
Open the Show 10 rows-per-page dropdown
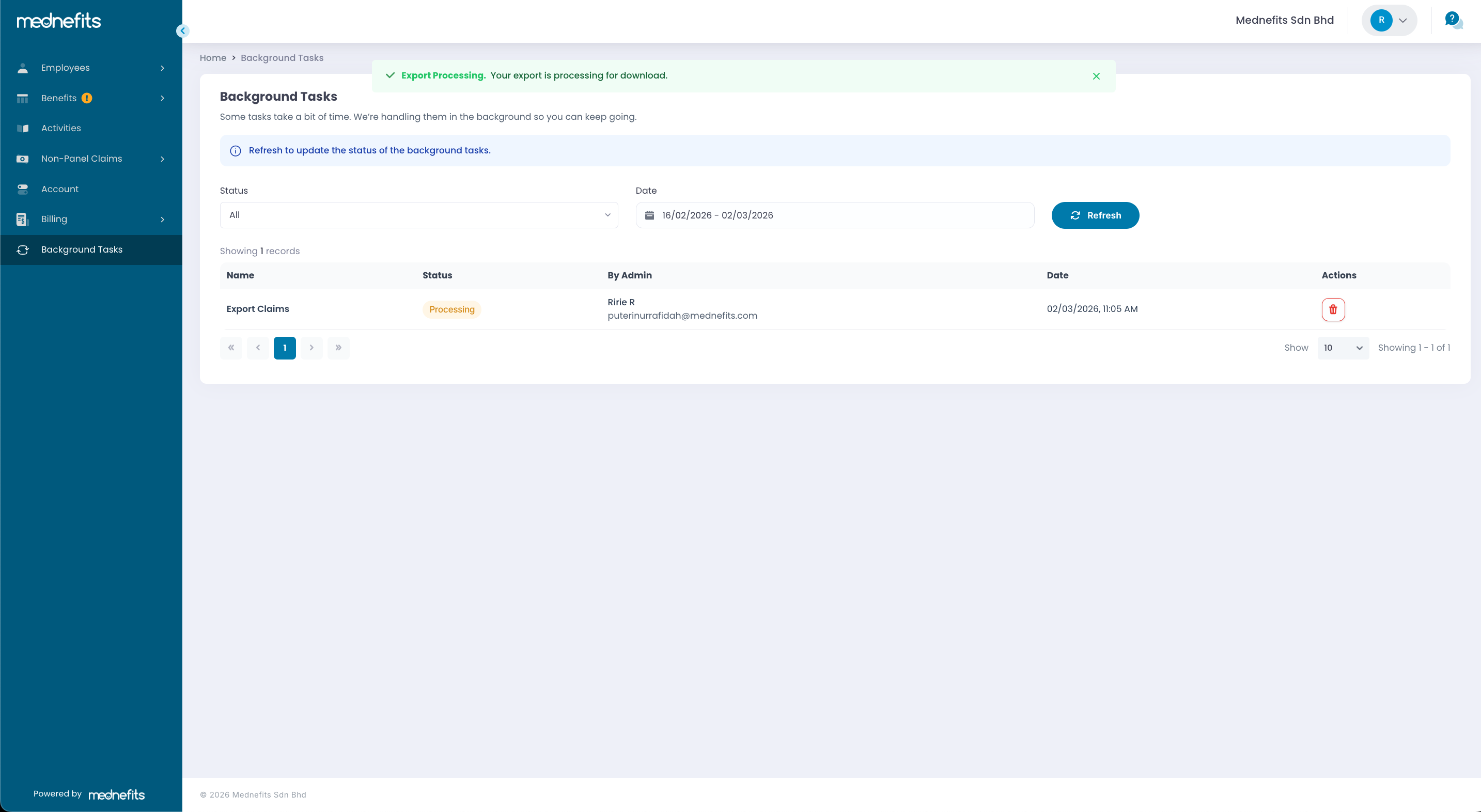[x=1343, y=348]
